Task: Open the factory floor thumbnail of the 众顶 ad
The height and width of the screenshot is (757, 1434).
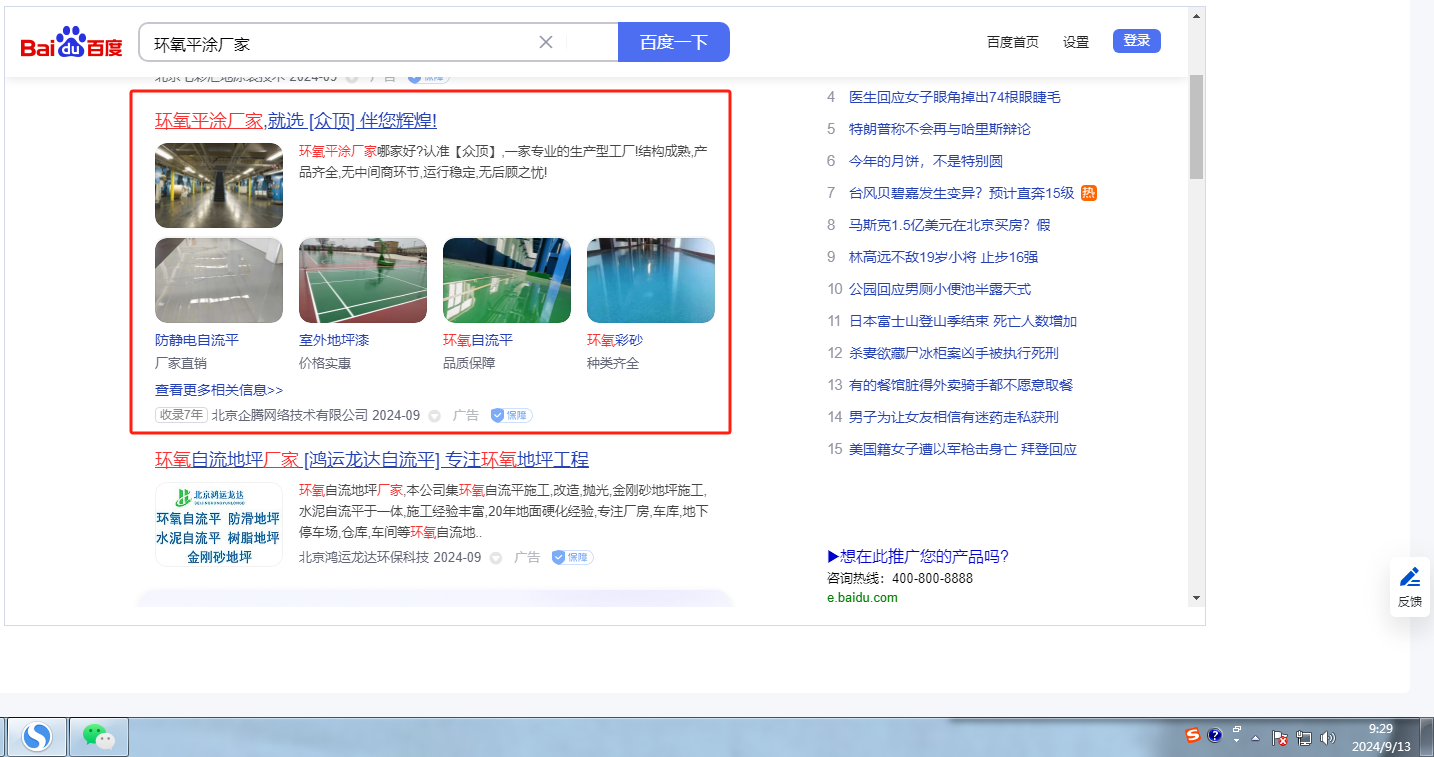Action: point(219,185)
